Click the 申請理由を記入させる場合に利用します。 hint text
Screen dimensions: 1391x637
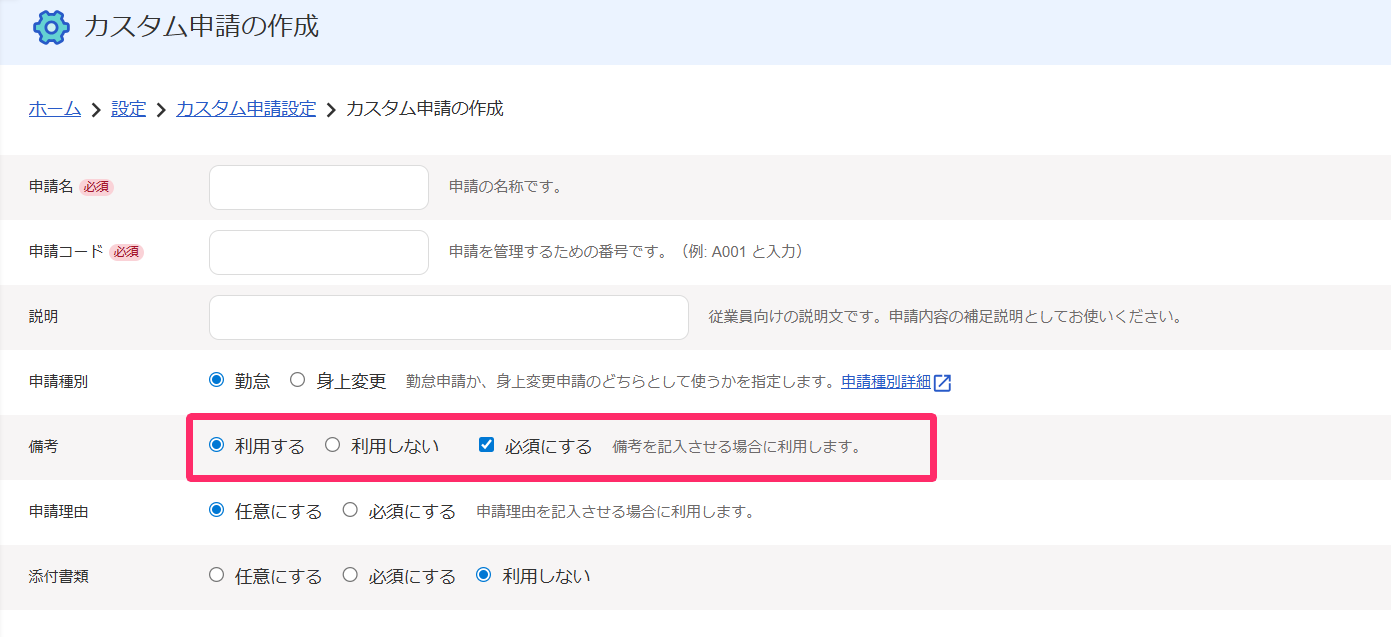[615, 512]
